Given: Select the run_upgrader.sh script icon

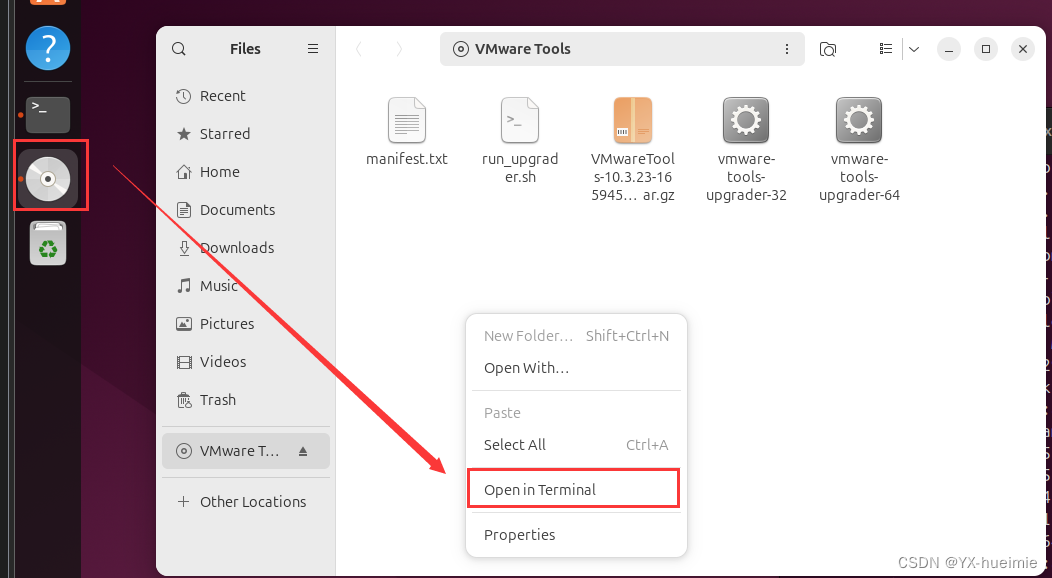Looking at the screenshot, I should tap(520, 121).
